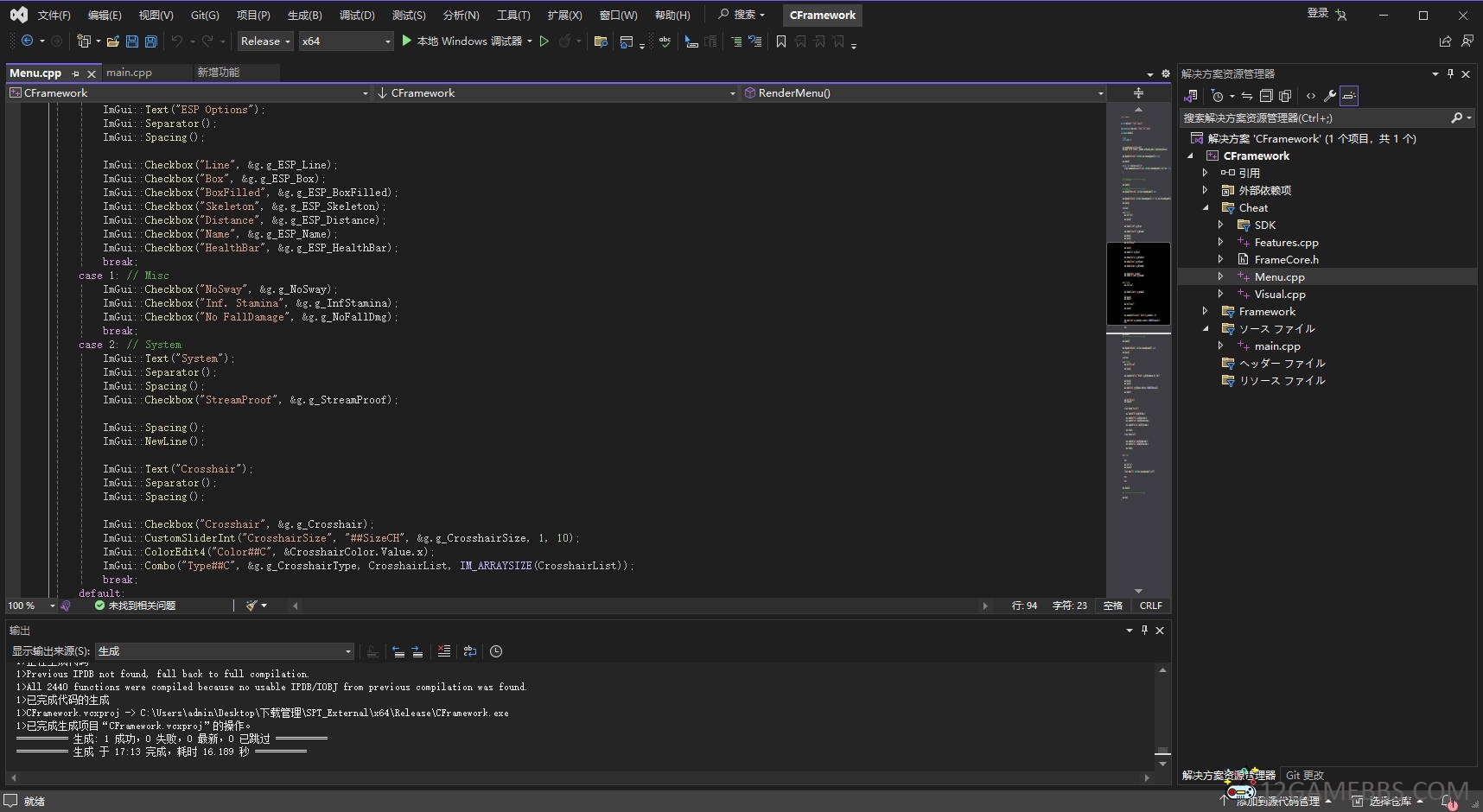Viewport: 1483px width, 812px height.
Task: Open properties with the wrench icon
Action: click(1330, 96)
